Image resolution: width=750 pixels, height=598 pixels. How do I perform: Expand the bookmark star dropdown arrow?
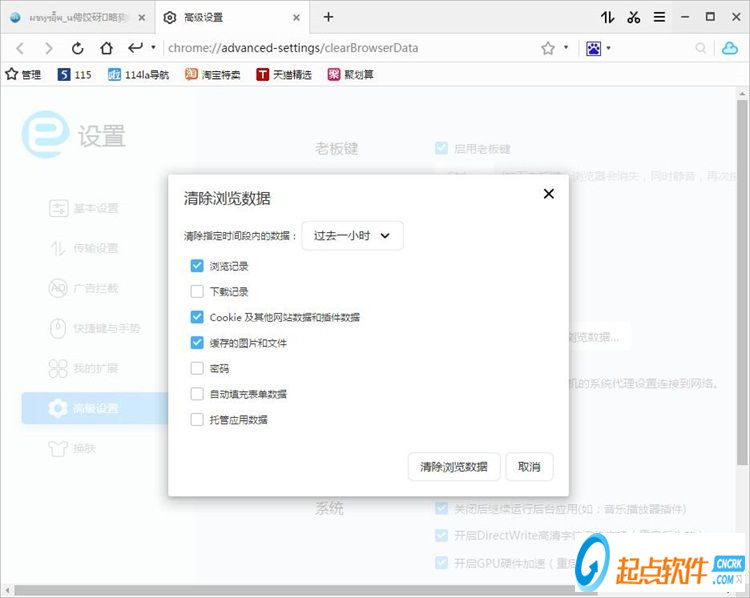tap(566, 47)
